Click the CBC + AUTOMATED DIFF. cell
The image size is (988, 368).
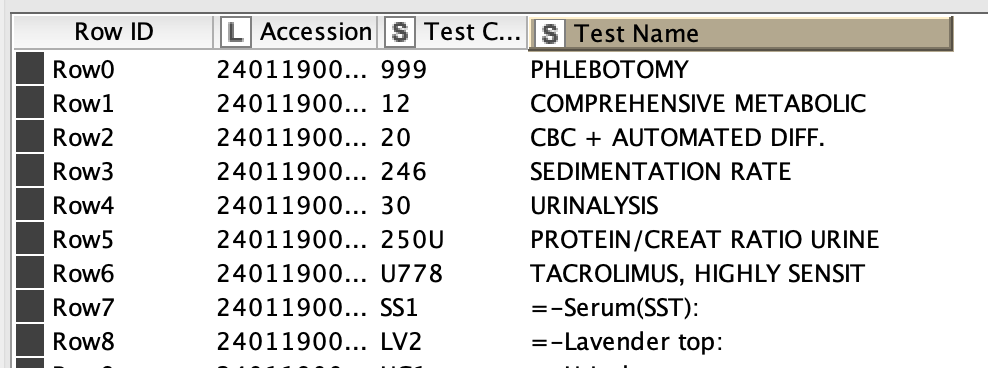coord(677,137)
